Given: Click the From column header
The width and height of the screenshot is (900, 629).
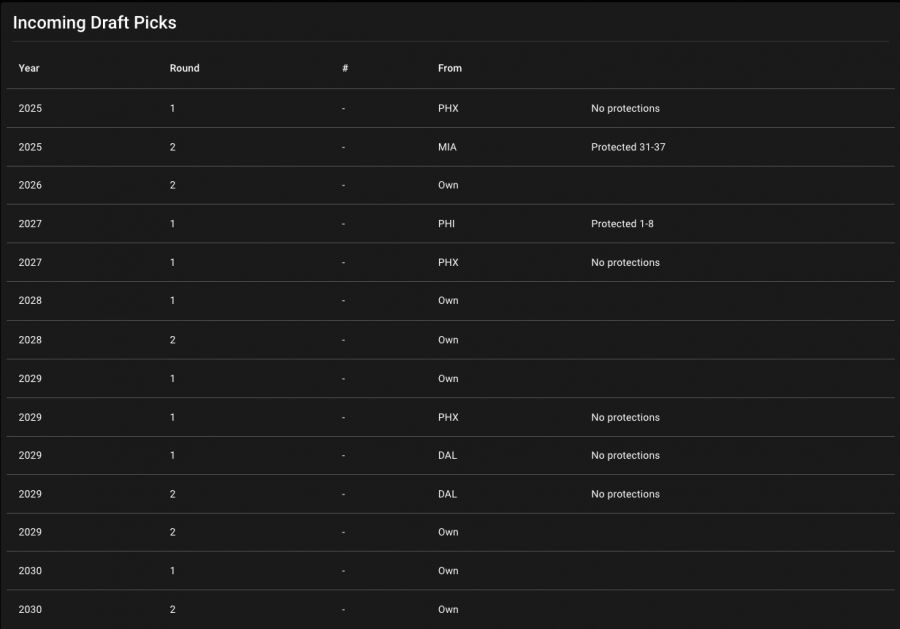Looking at the screenshot, I should point(450,68).
